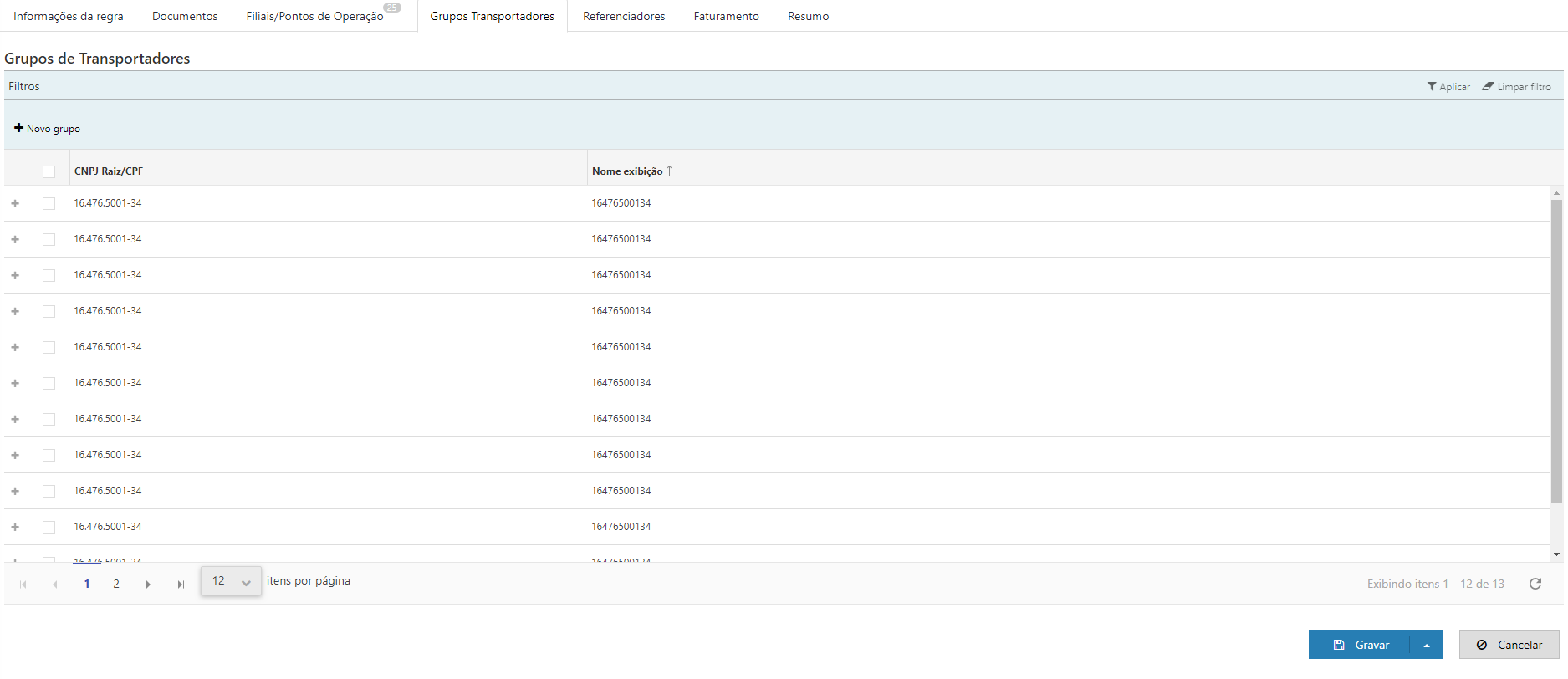The height and width of the screenshot is (679, 1568).
Task: Open the Gravar button dropdown arrow
Action: (x=1427, y=645)
